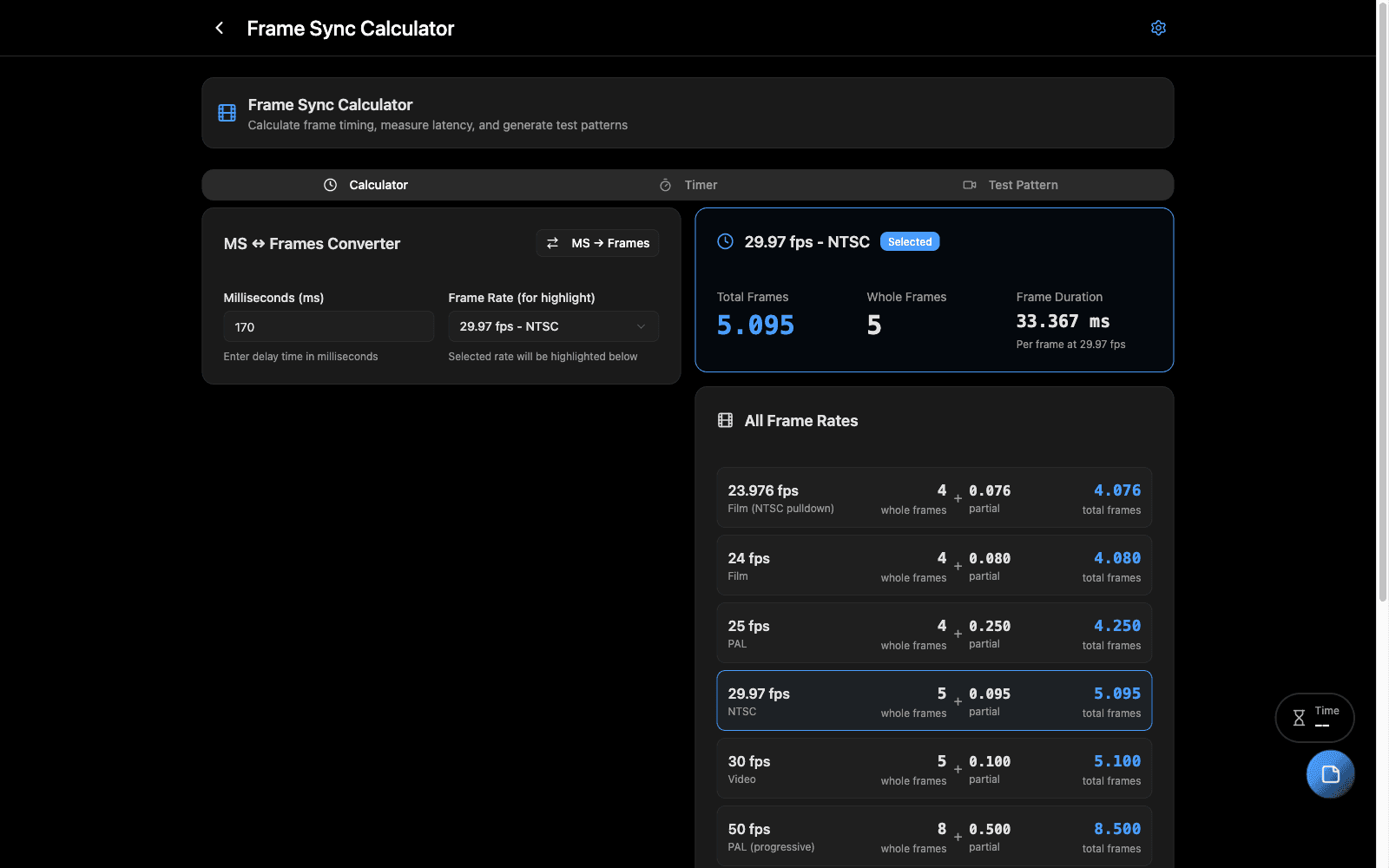The image size is (1389, 868).
Task: Open the Test Pattern tab
Action: [1010, 185]
